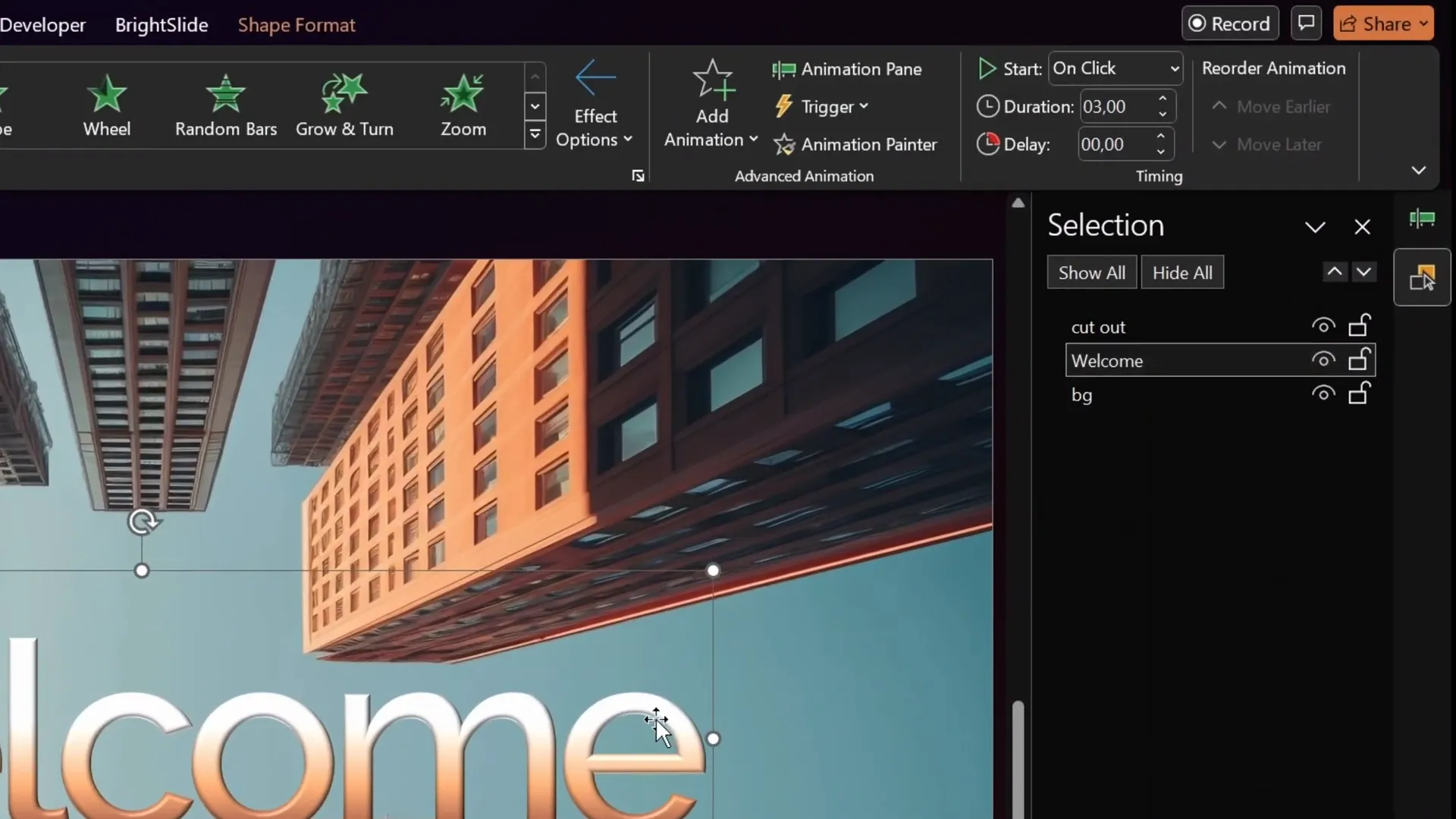Apply the Grow & Turn animation
This screenshot has height=819, width=1456.
pyautogui.click(x=344, y=105)
